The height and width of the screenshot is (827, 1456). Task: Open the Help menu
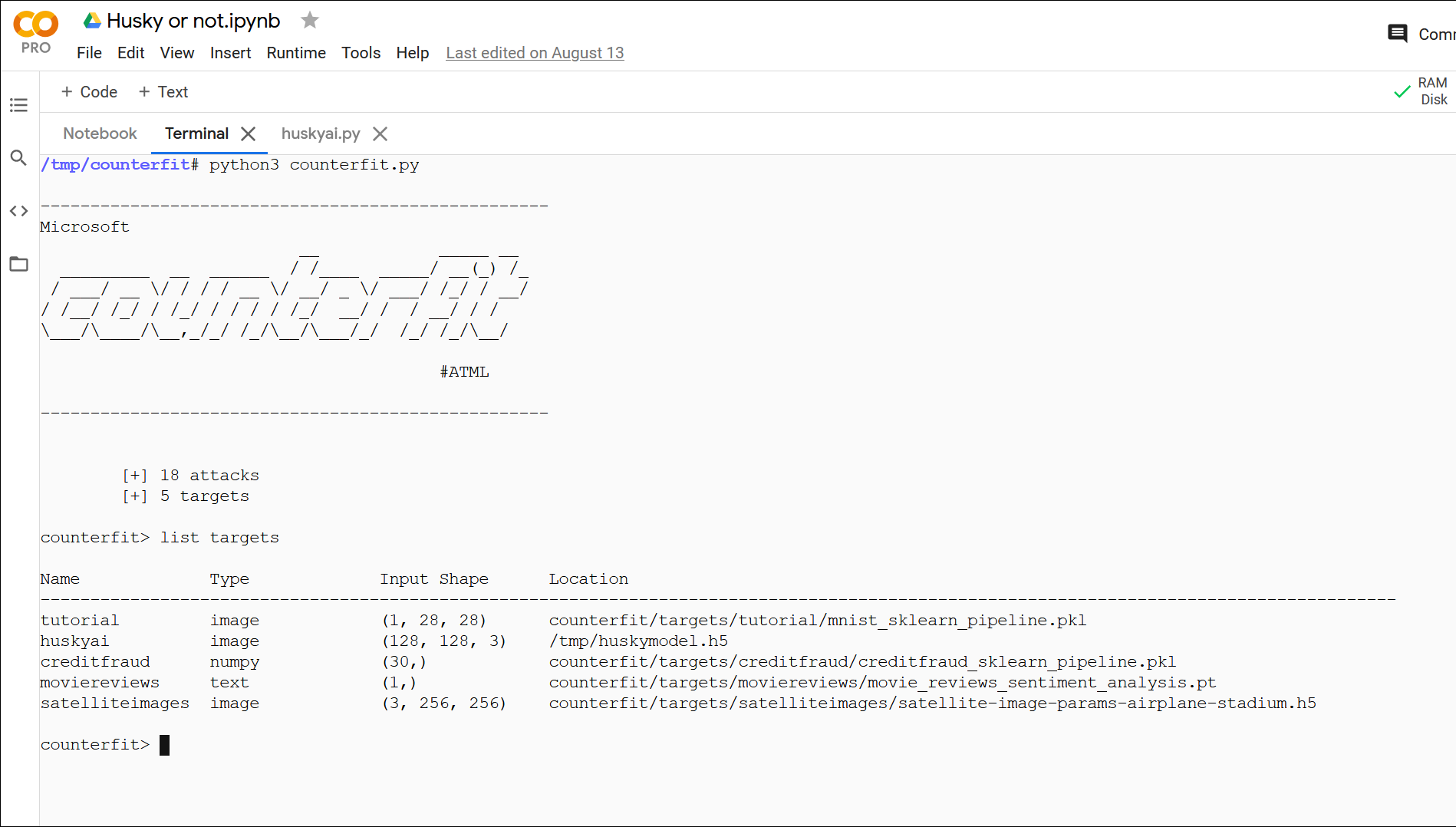[x=412, y=53]
